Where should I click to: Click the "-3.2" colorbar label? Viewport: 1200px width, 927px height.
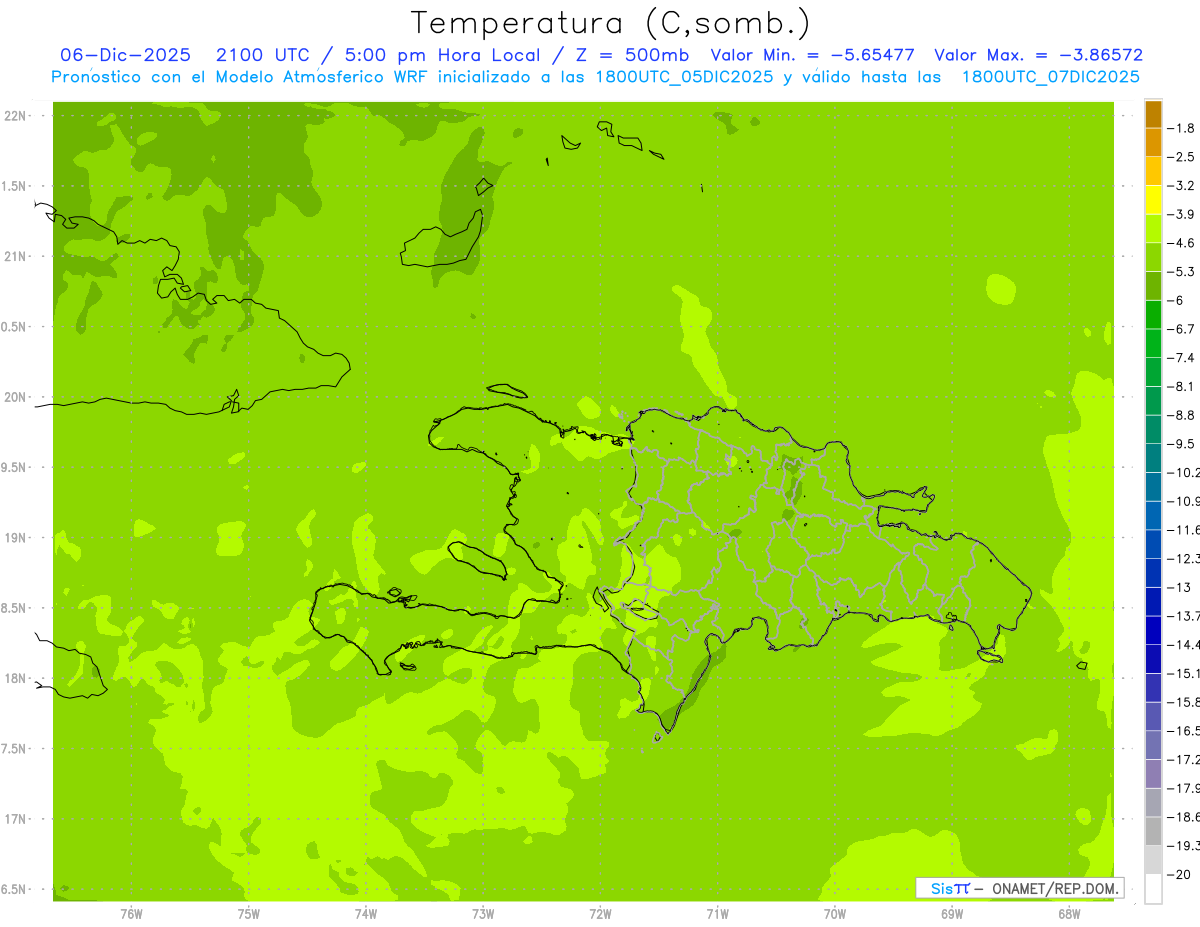pos(1183,186)
